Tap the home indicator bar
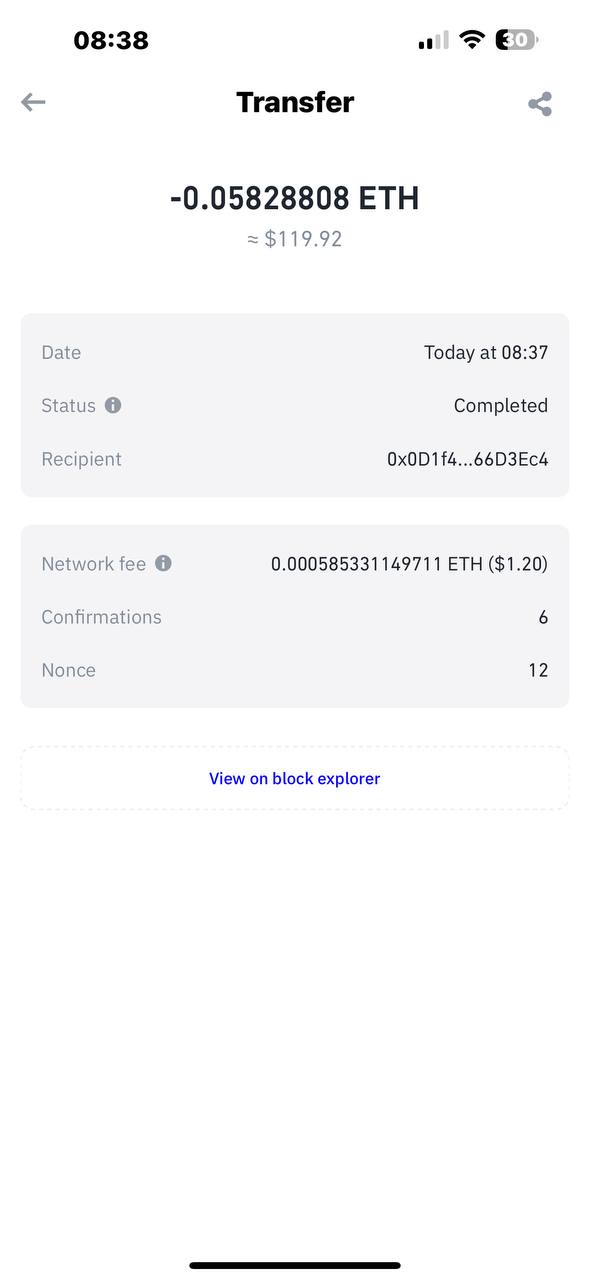This screenshot has width=590, height=1280. click(x=295, y=1265)
